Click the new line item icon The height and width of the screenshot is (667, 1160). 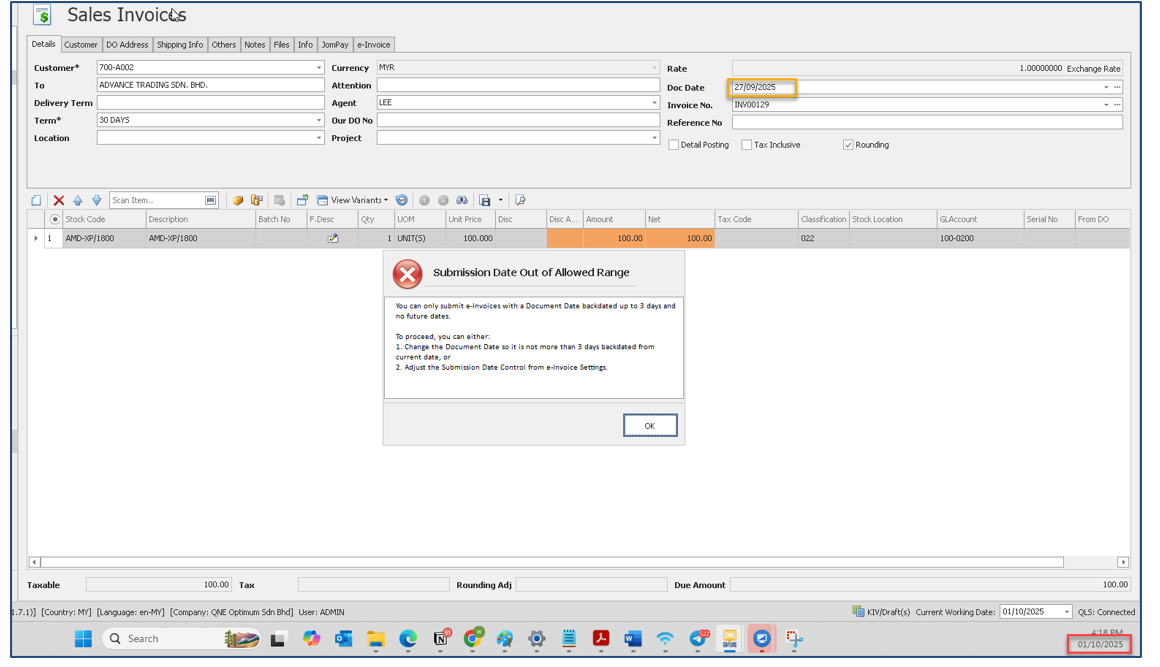pos(36,200)
